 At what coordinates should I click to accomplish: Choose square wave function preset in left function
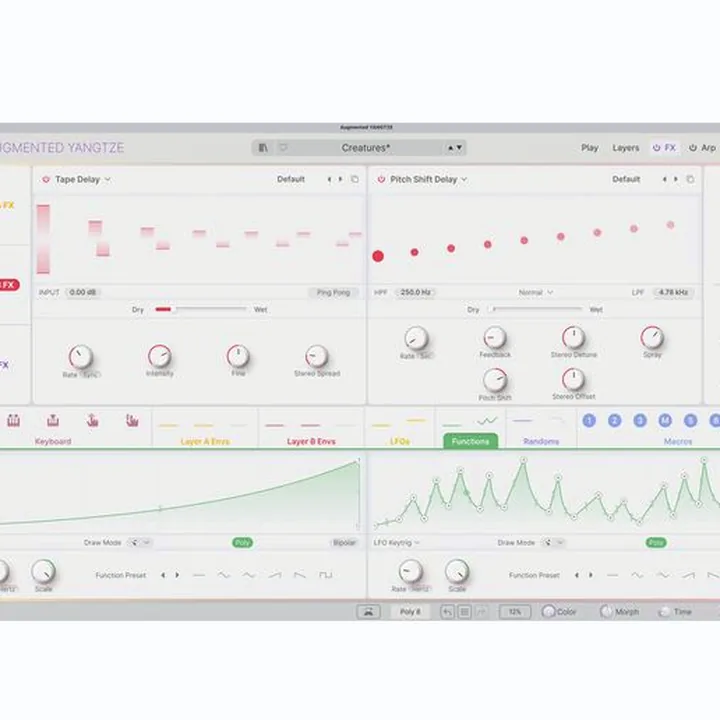point(326,575)
